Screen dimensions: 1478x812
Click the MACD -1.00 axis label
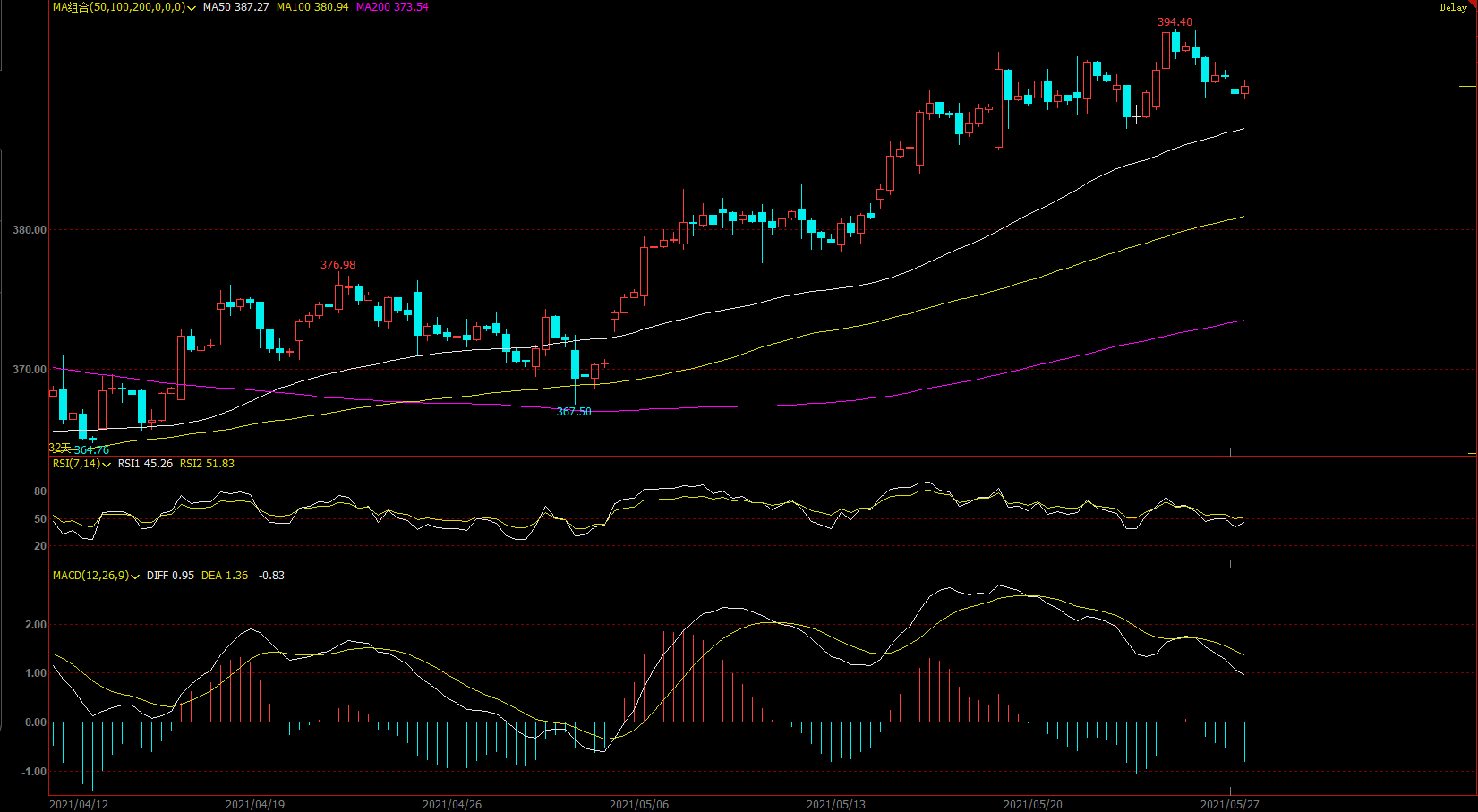(x=34, y=772)
